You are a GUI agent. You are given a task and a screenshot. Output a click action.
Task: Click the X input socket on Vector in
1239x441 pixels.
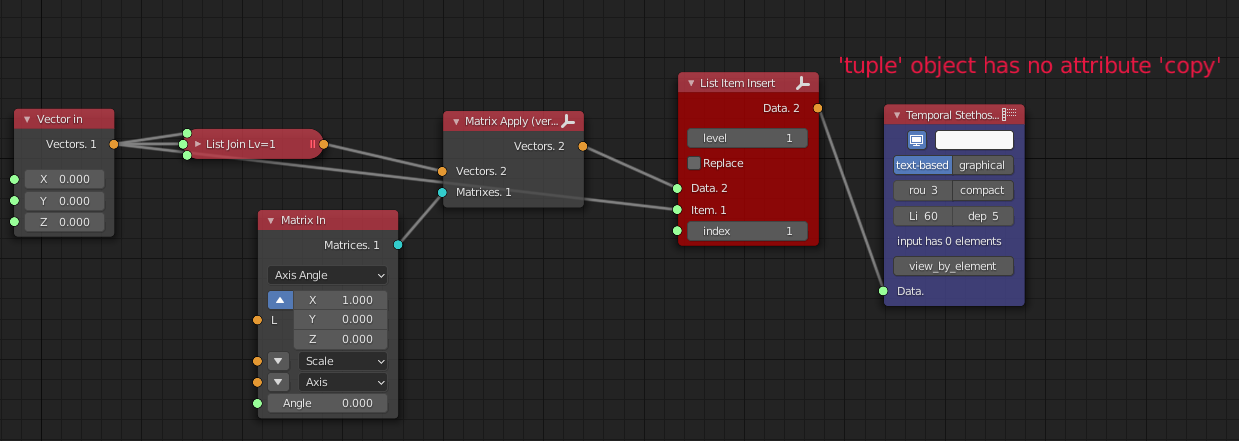14,180
